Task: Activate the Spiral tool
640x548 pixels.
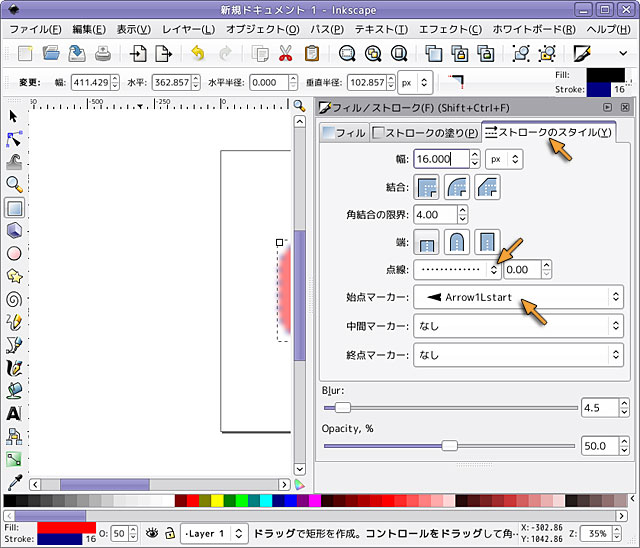Action: click(14, 299)
